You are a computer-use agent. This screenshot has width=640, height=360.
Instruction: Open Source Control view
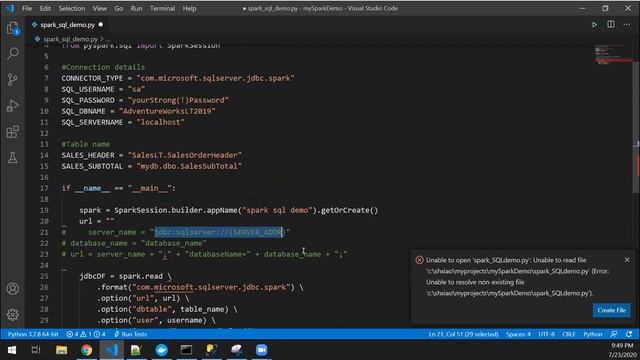(13, 80)
